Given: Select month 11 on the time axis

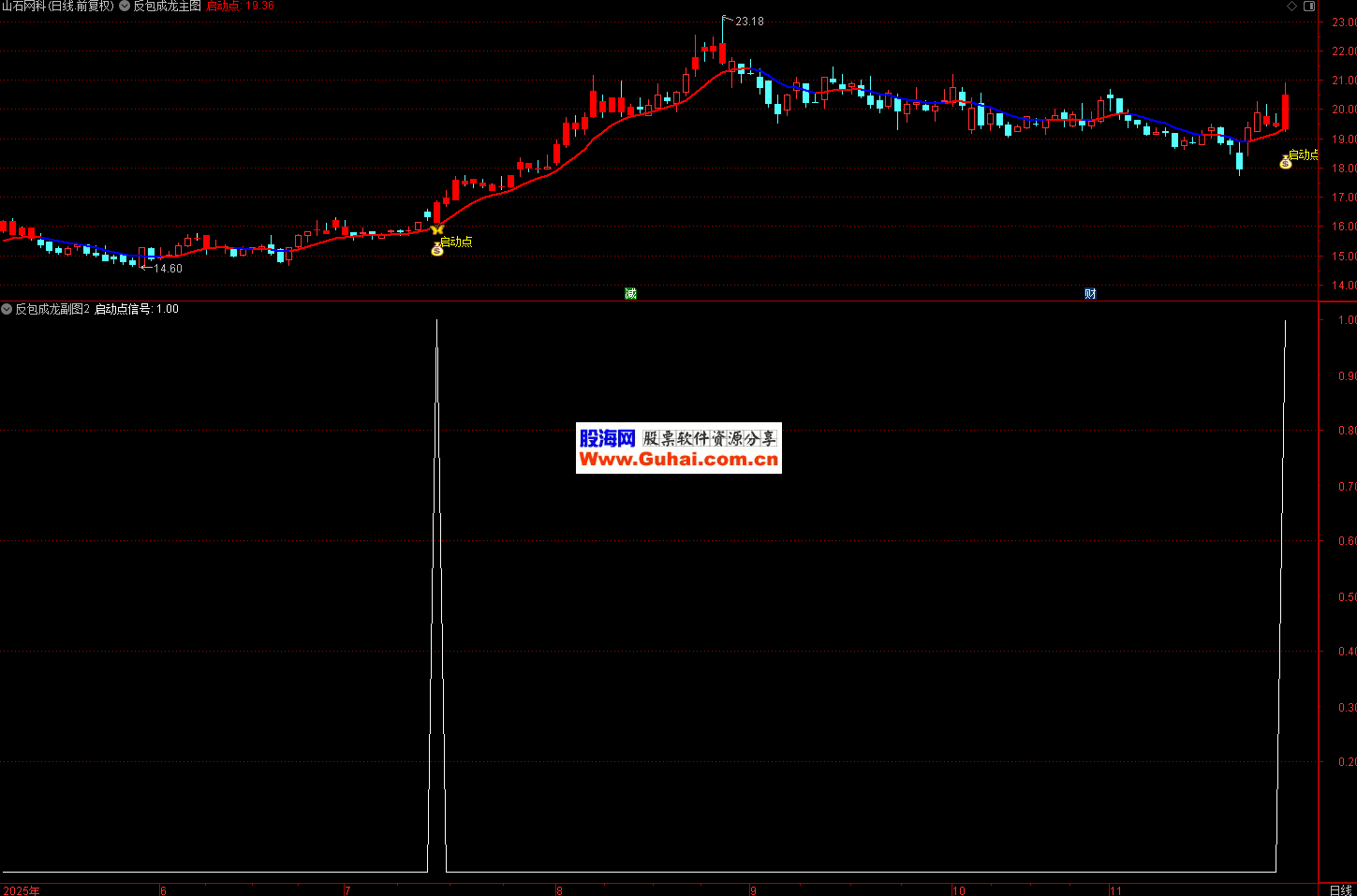Looking at the screenshot, I should [x=1115, y=890].
